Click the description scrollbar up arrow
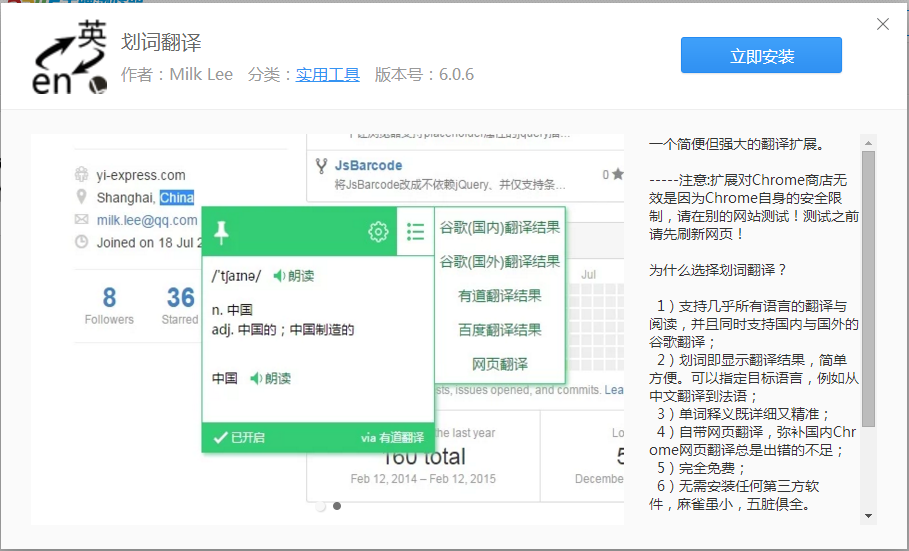Viewport: 909px width, 551px height. point(868,143)
